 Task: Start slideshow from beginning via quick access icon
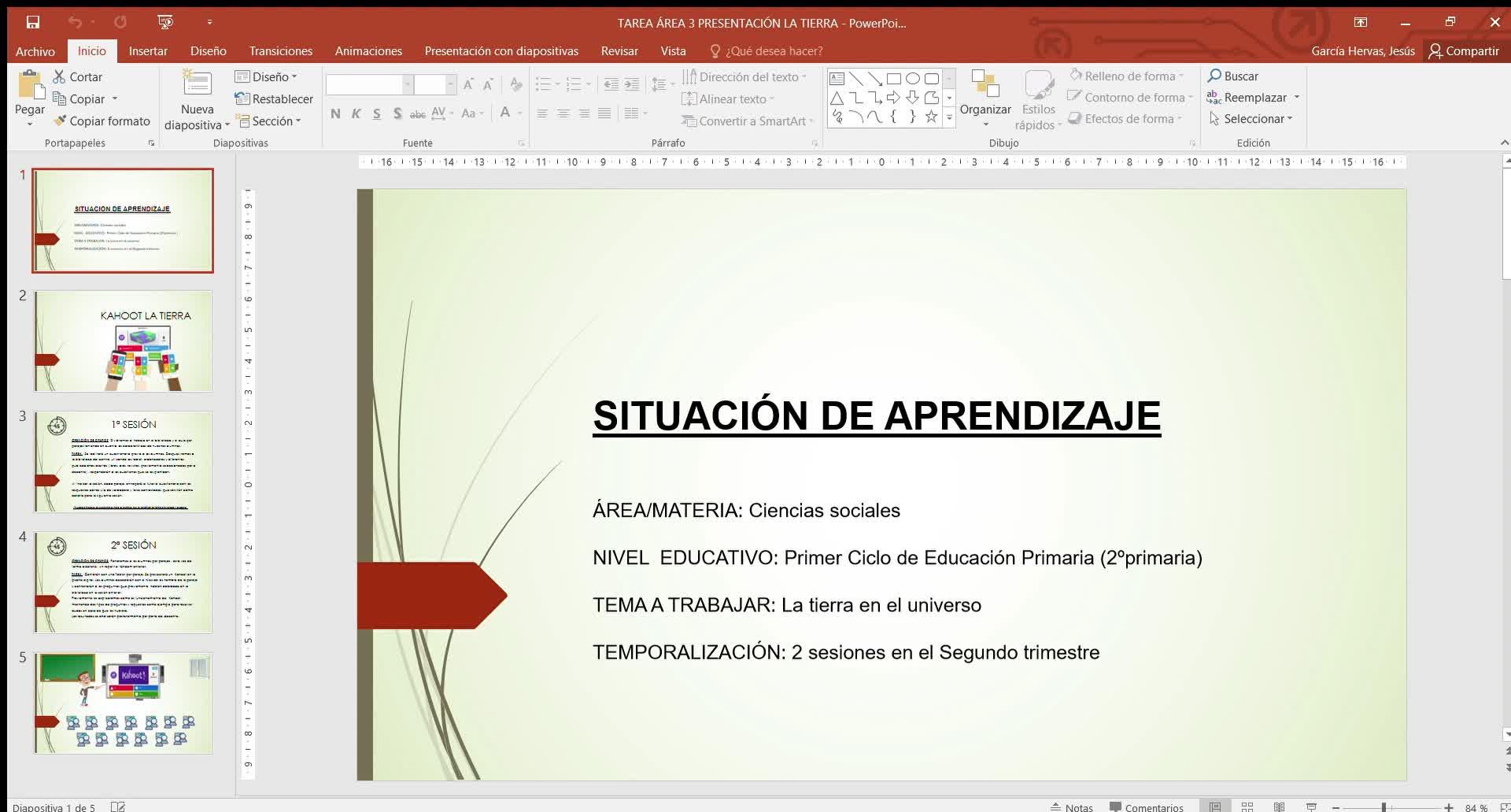(165, 22)
